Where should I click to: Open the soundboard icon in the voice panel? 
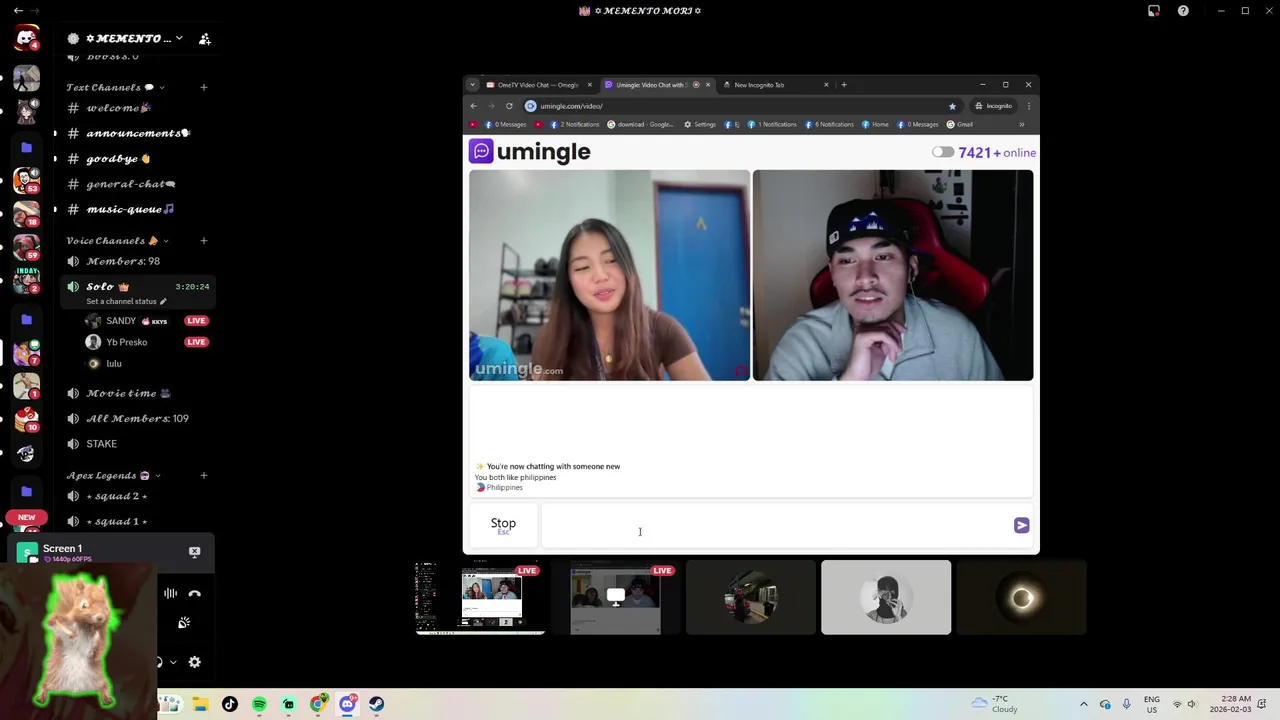pyautogui.click(x=184, y=623)
